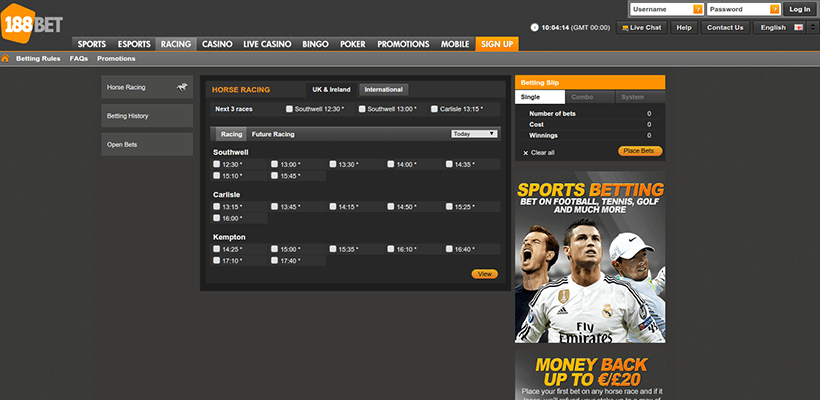This screenshot has width=820, height=400.
Task: Tick the Kempton 15:35 race checkbox
Action: click(x=333, y=249)
